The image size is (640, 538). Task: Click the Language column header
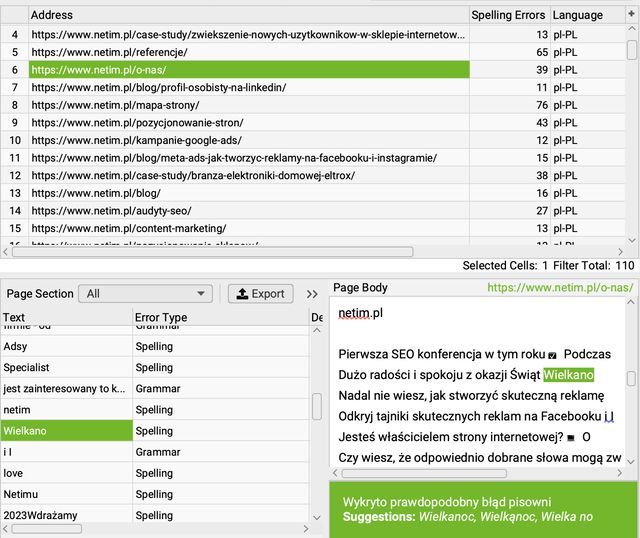pos(578,15)
